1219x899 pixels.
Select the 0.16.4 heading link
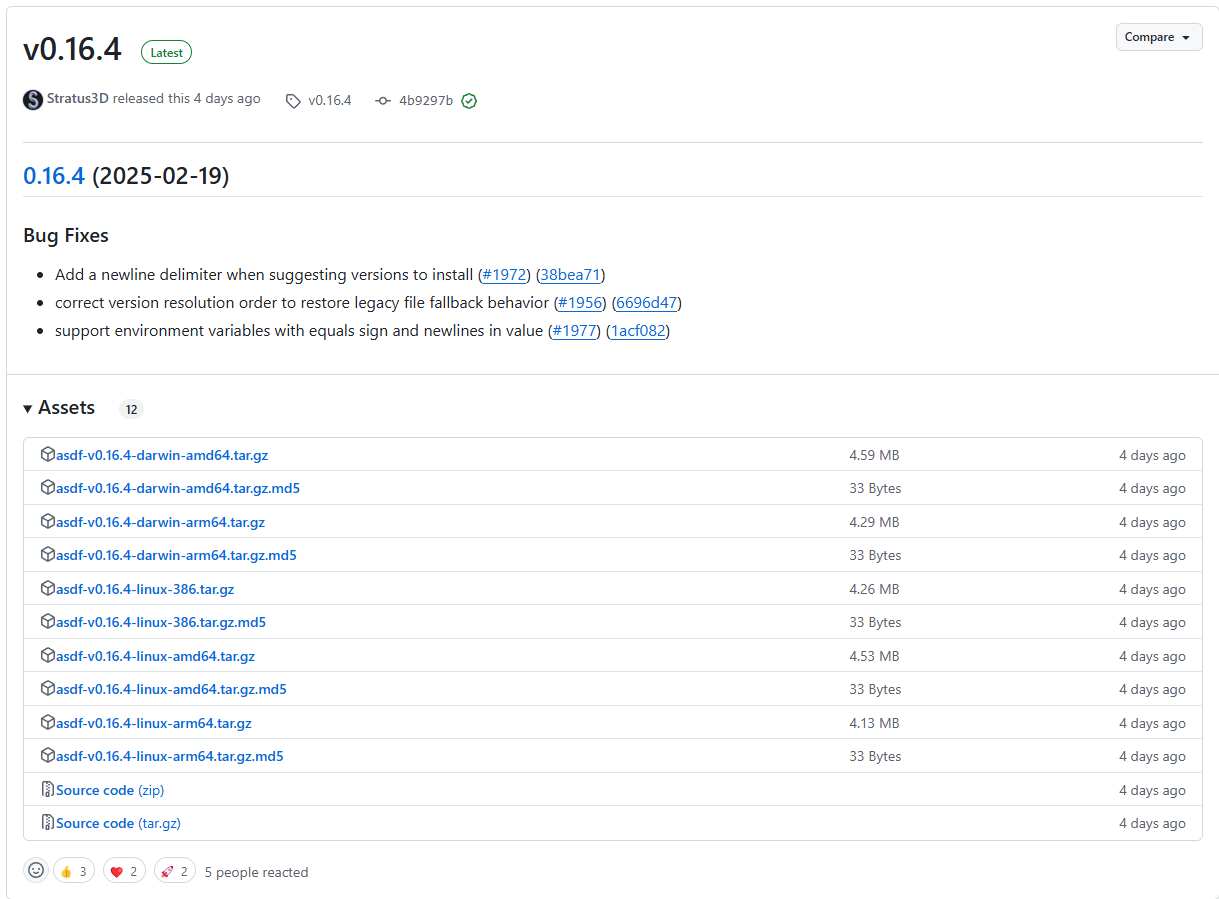[x=53, y=174]
